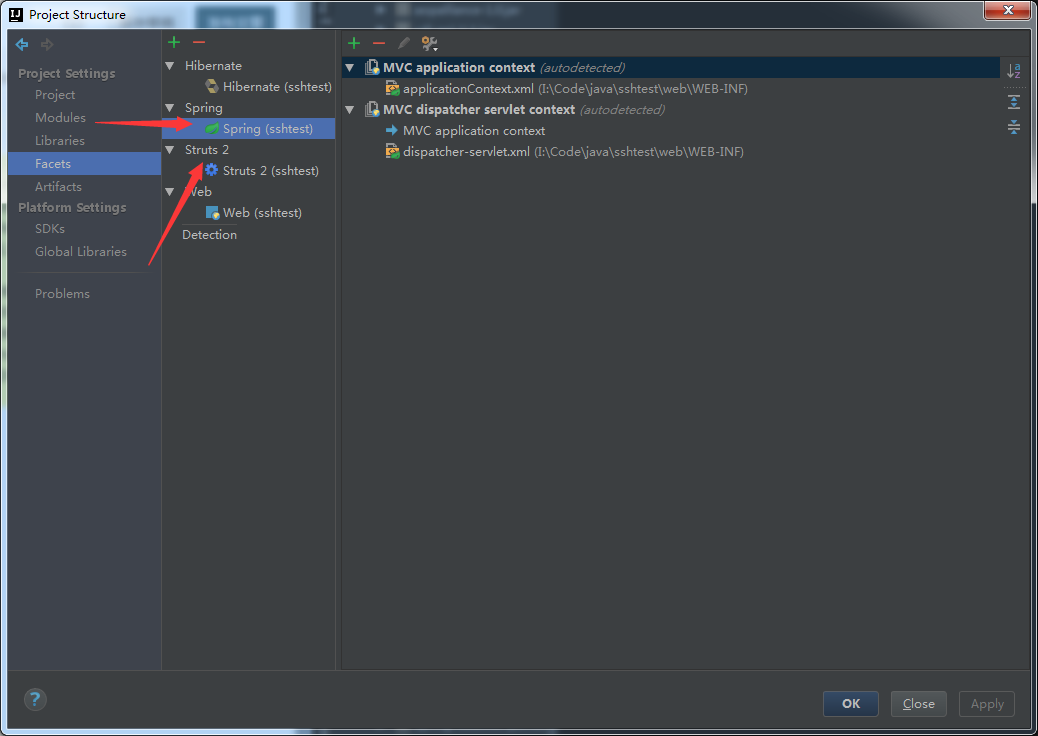The width and height of the screenshot is (1038, 736).
Task: Select dispatcher-servlet.xml file entry
Action: 466,152
